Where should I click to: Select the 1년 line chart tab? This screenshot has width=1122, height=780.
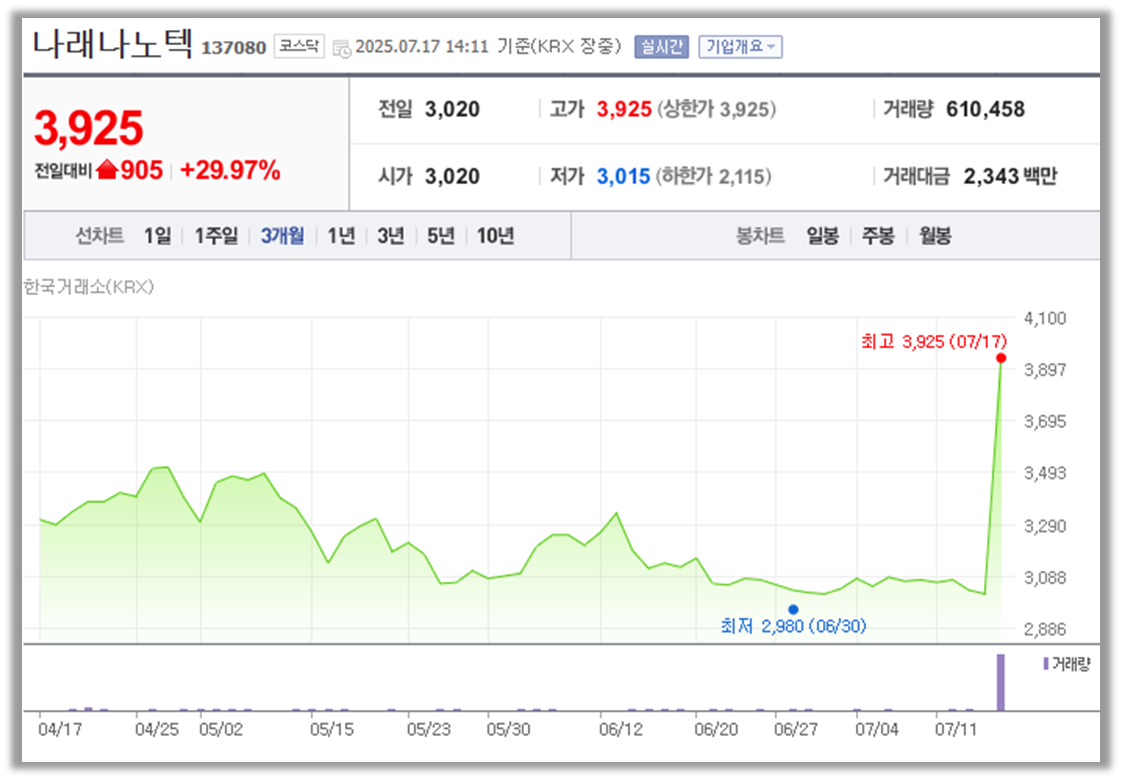tap(341, 235)
